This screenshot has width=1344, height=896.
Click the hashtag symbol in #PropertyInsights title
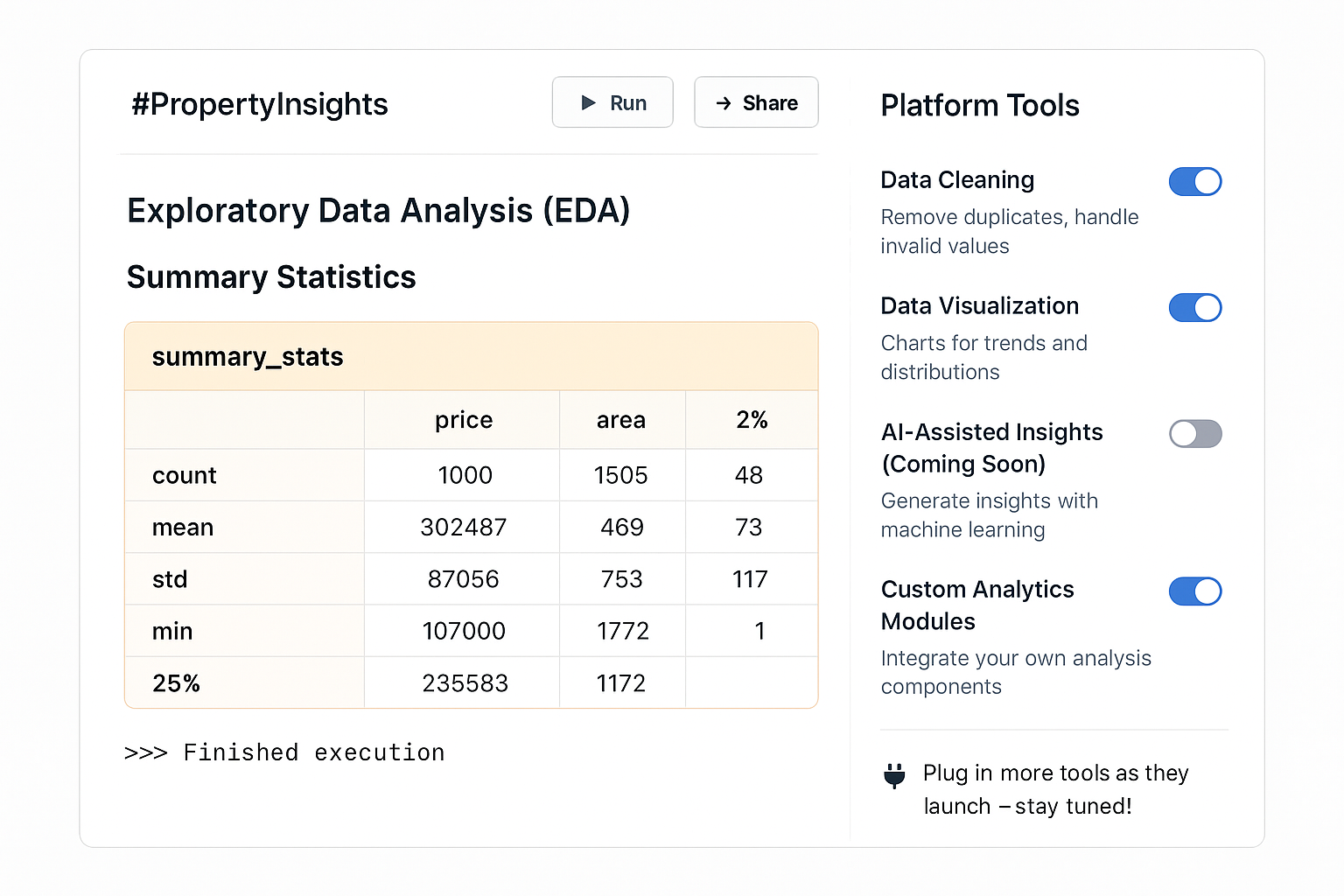(143, 104)
